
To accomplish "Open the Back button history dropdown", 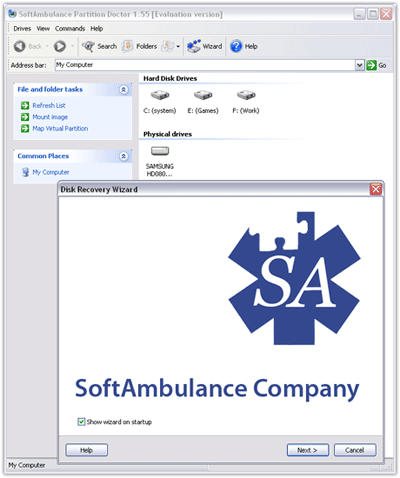I will click(x=47, y=46).
